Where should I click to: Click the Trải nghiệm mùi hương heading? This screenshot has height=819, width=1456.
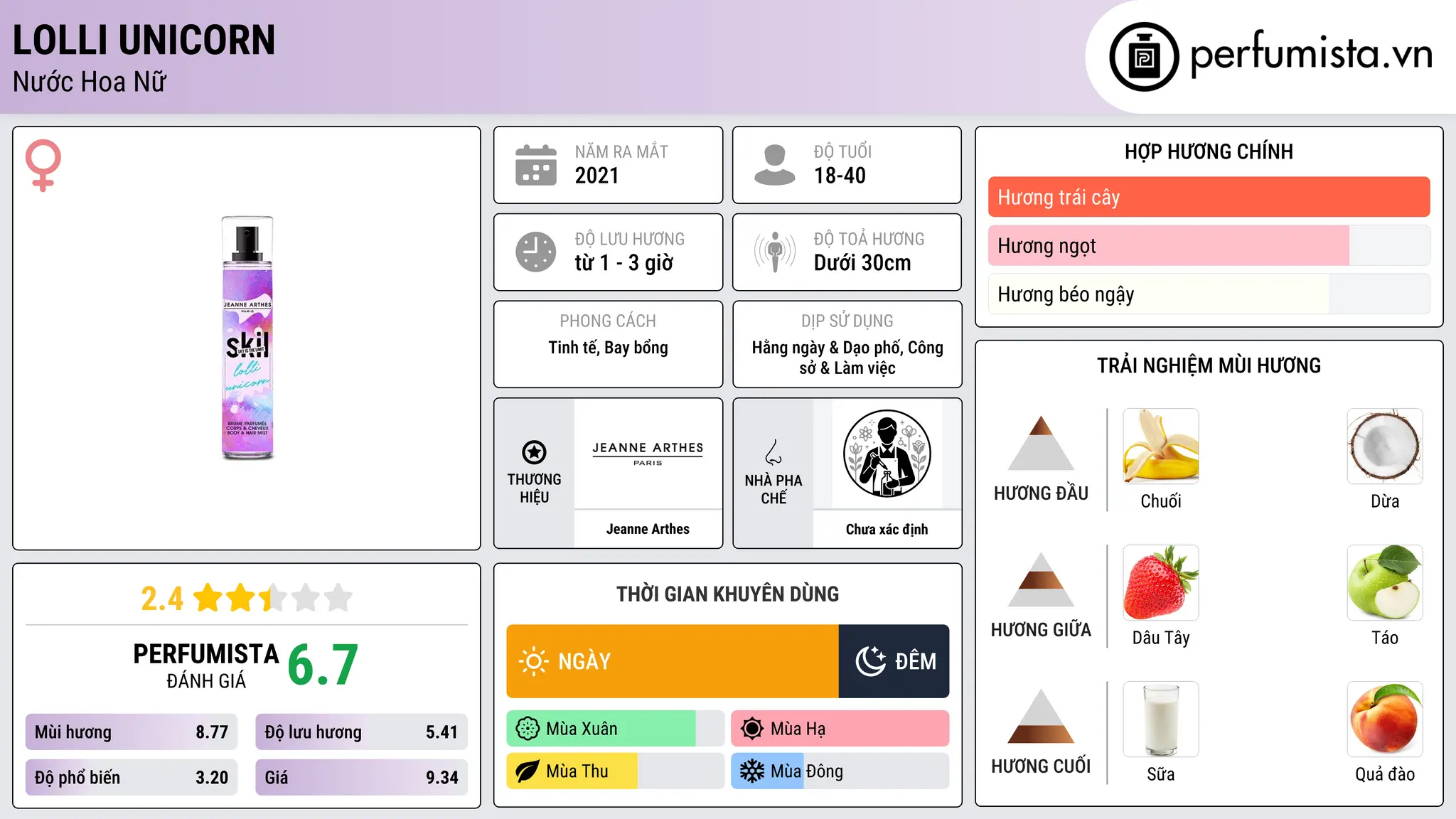1209,365
